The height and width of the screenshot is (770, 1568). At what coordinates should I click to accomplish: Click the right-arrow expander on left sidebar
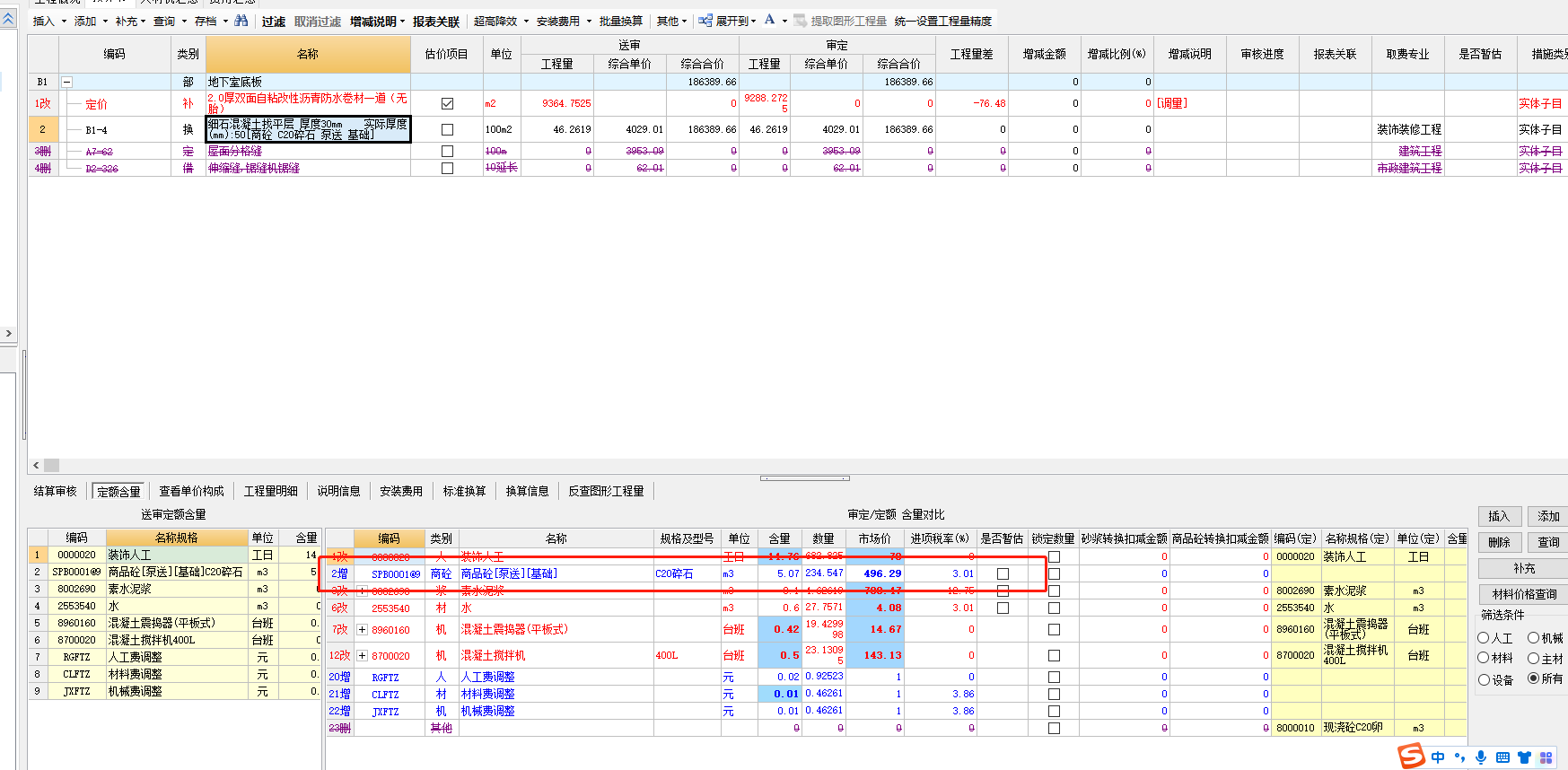8,333
